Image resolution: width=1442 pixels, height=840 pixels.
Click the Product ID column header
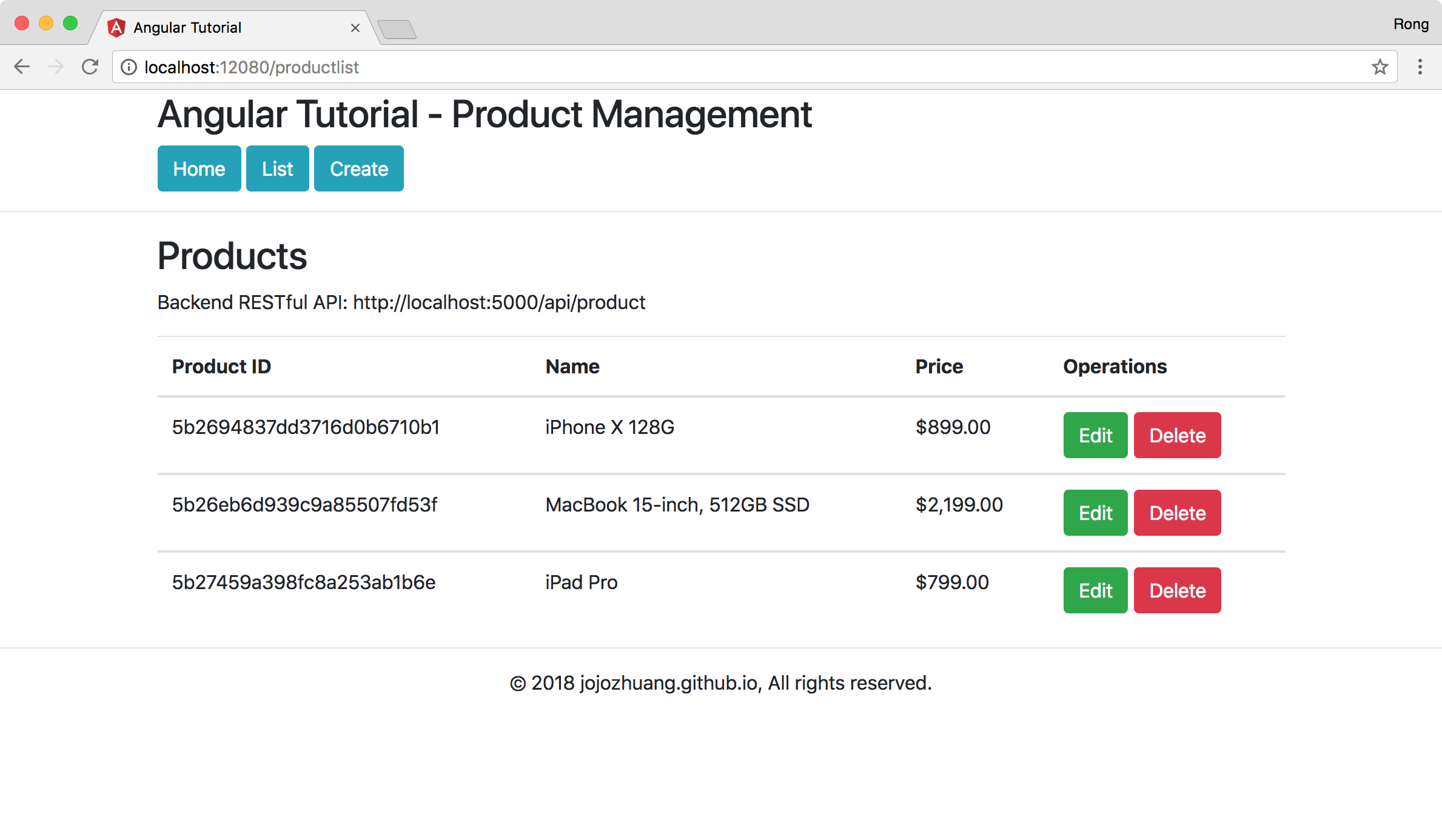click(221, 367)
